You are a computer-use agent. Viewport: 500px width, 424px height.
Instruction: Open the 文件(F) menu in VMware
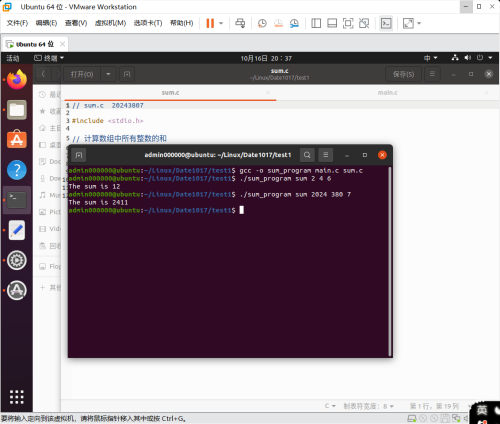(x=17, y=23)
